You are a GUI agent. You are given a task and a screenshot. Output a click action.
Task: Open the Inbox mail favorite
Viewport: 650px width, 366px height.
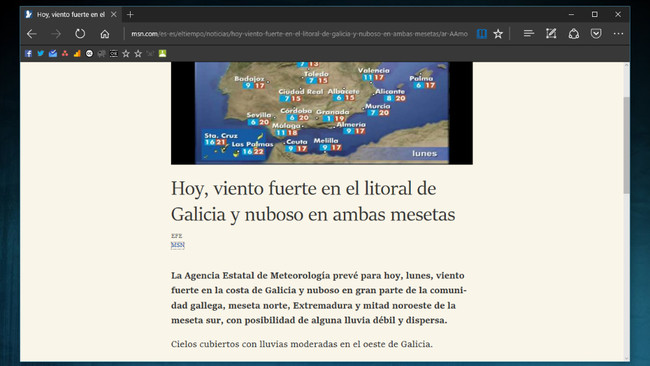pyautogui.click(x=53, y=53)
